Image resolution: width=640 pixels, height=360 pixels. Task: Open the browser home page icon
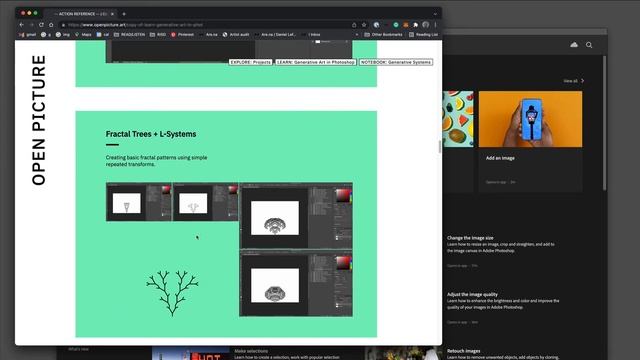pos(51,25)
